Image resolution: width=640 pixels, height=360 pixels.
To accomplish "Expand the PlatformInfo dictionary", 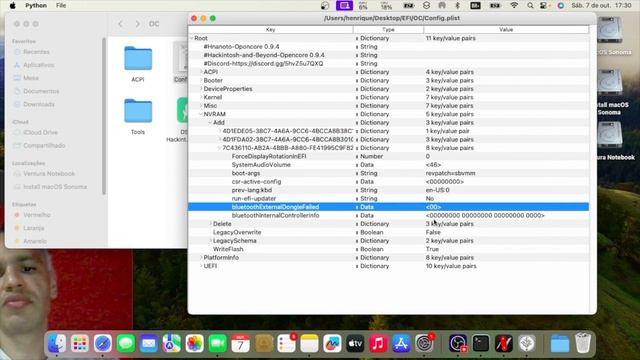I will 201,258.
